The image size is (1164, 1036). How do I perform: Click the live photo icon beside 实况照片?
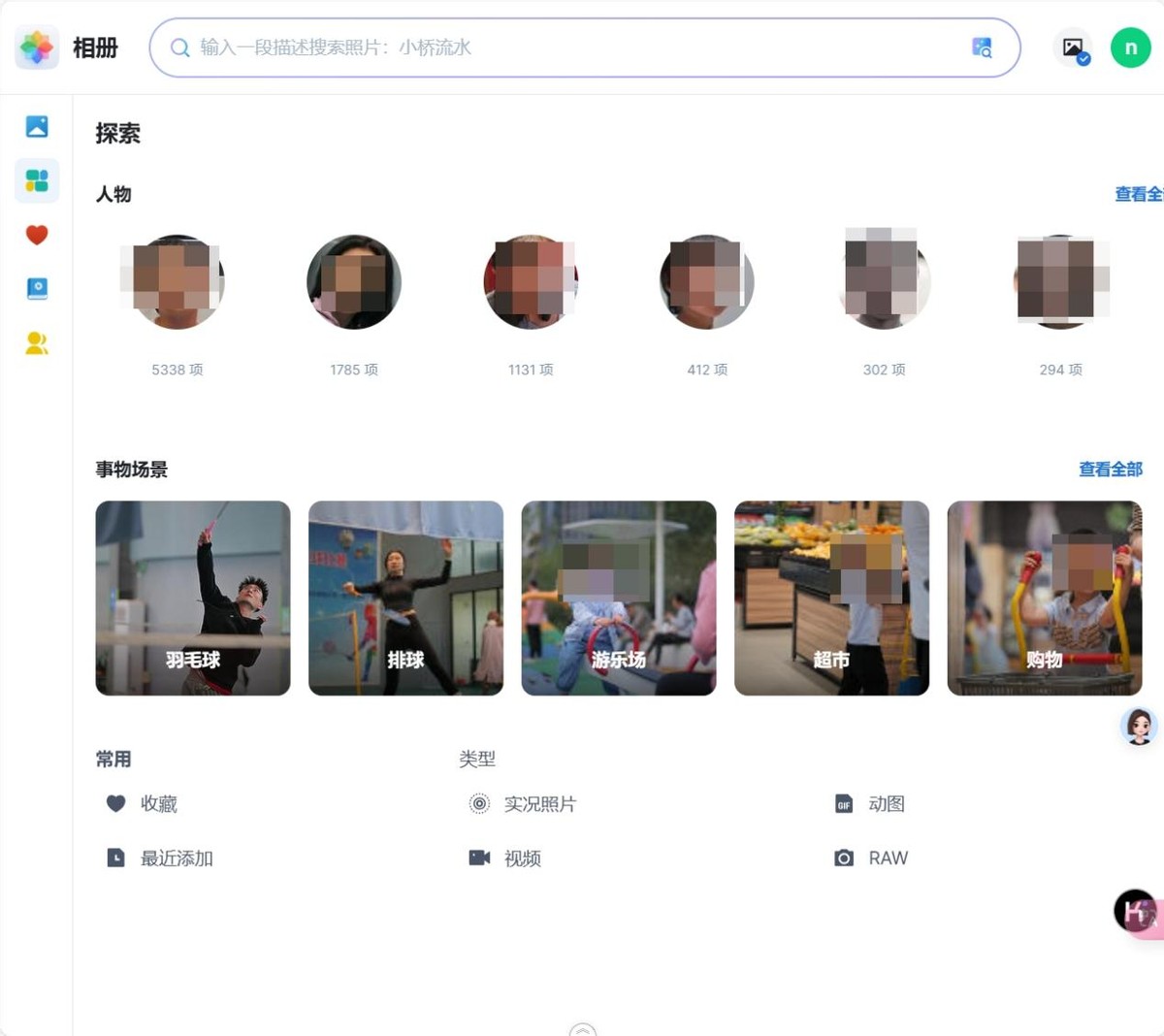coord(479,803)
